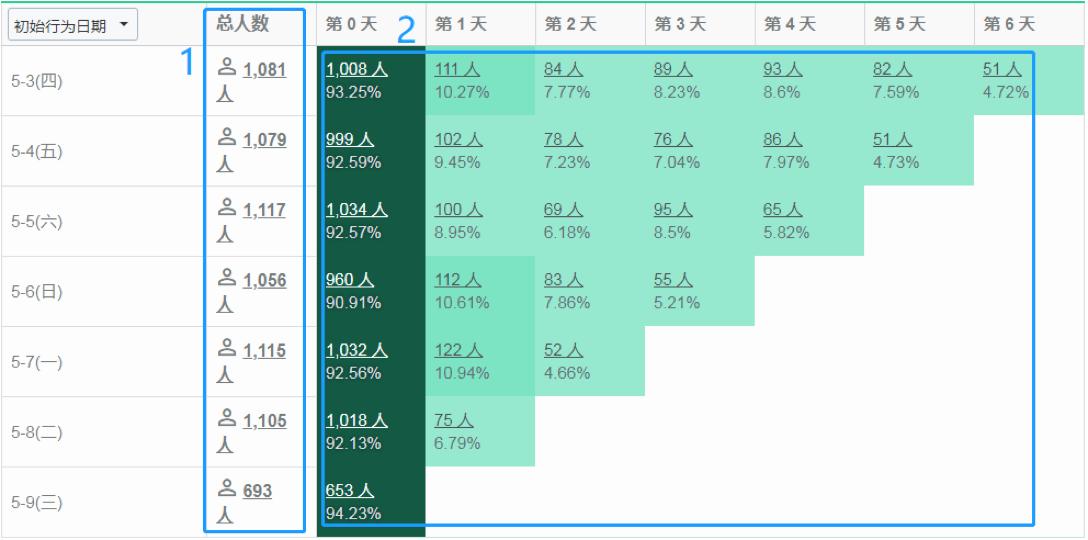The width and height of the screenshot is (1088, 540).
Task: Click user icon in 5-6(日) total row
Action: pos(227,280)
